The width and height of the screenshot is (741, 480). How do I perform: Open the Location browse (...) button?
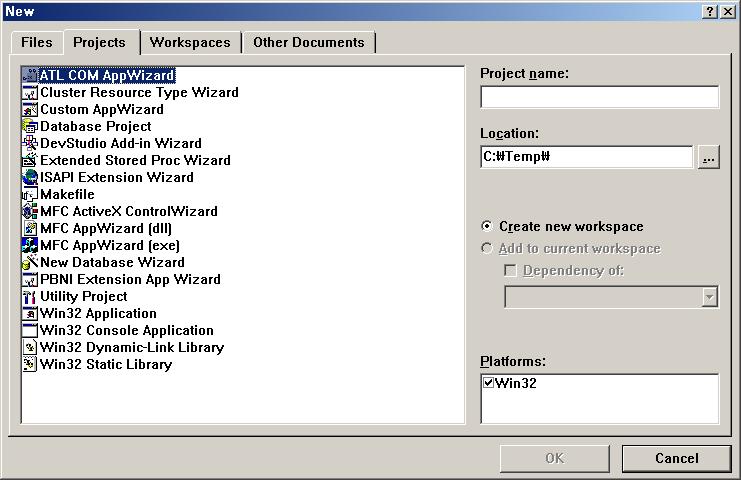(708, 157)
